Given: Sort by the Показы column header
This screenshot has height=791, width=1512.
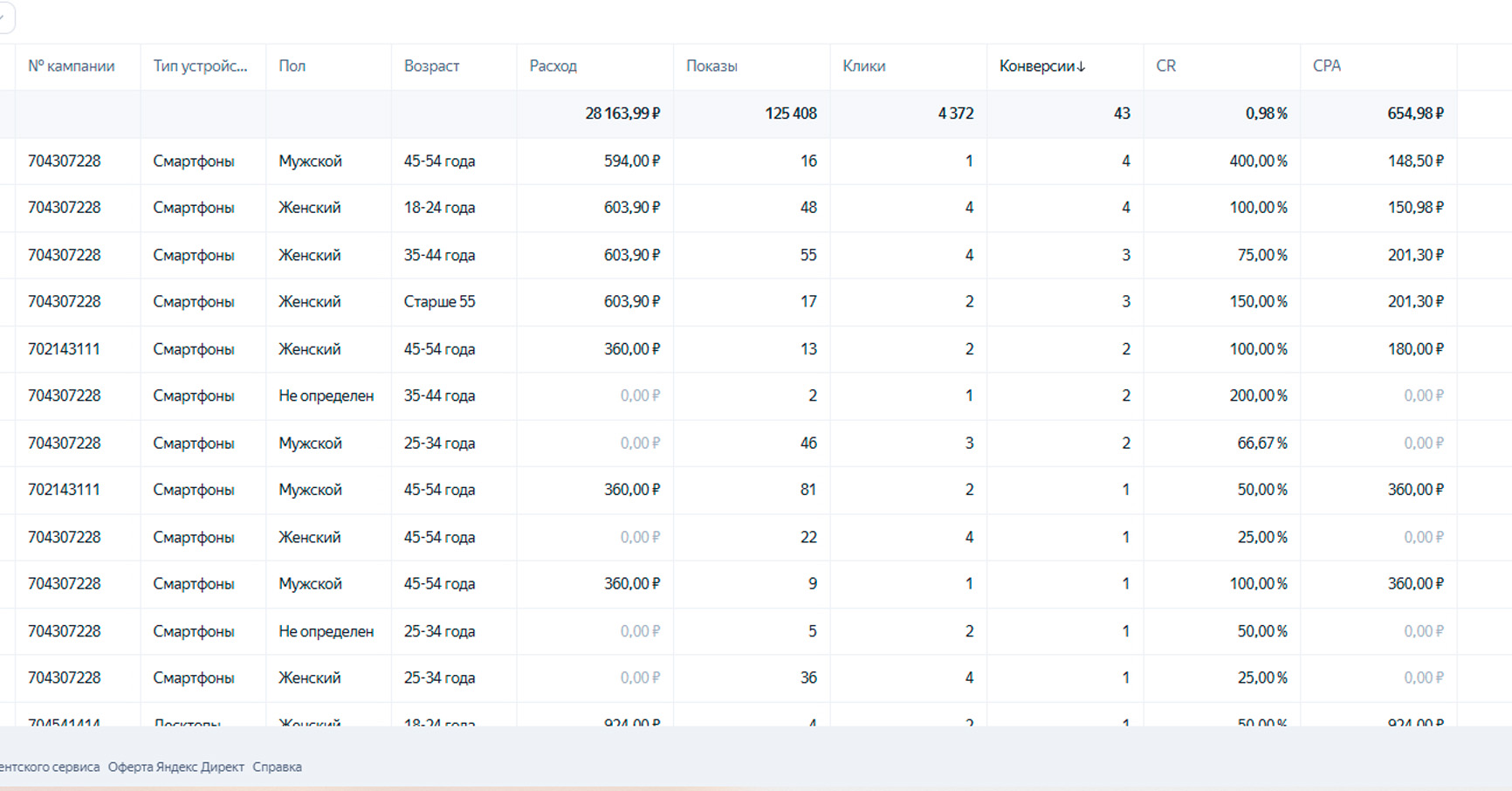Looking at the screenshot, I should (711, 66).
